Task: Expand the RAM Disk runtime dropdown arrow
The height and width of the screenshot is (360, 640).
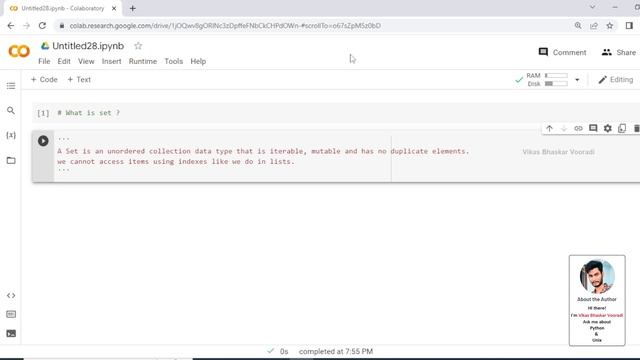Action: click(577, 80)
